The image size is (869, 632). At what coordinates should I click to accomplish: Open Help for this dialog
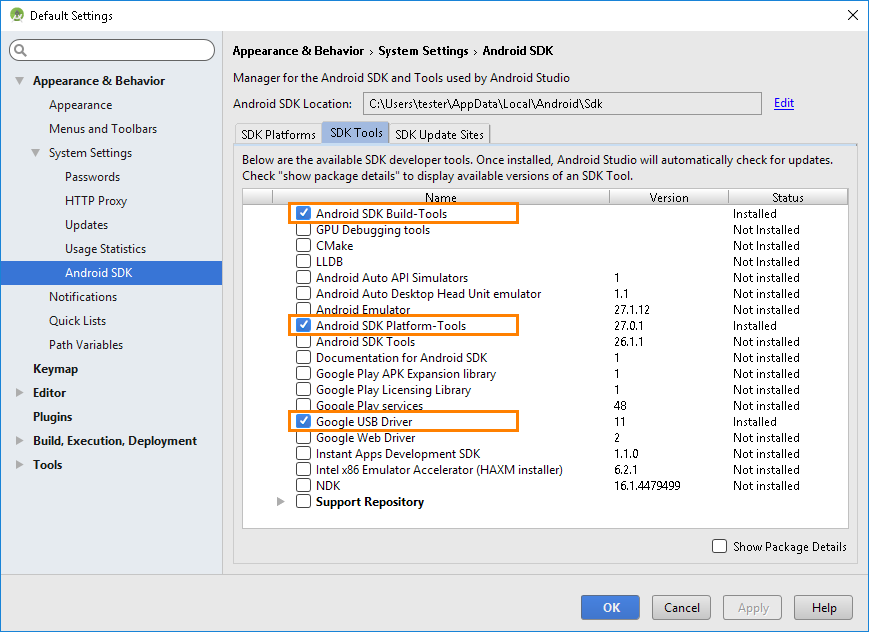point(824,608)
